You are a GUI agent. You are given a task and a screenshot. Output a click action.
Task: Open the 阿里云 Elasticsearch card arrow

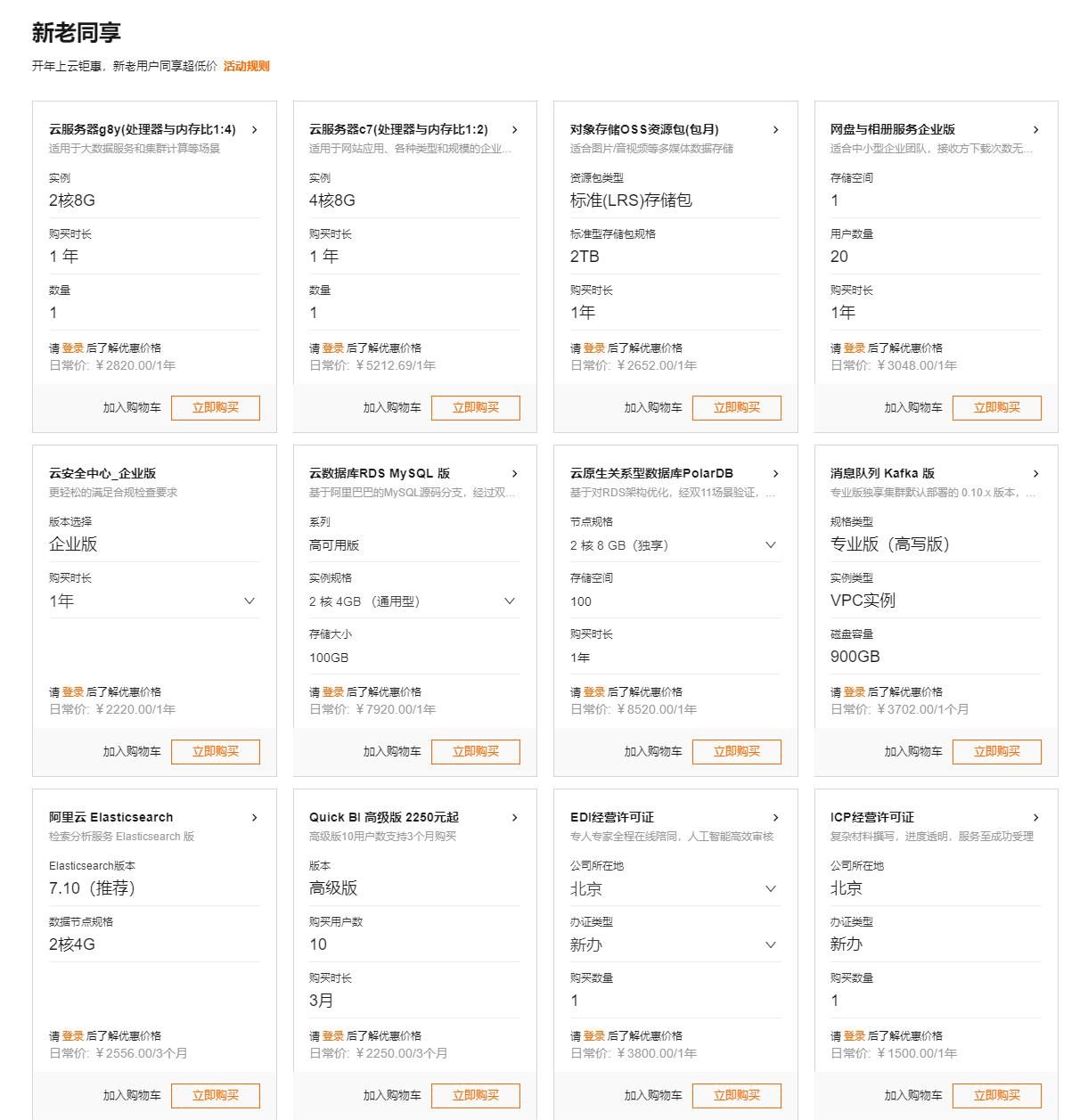click(255, 818)
